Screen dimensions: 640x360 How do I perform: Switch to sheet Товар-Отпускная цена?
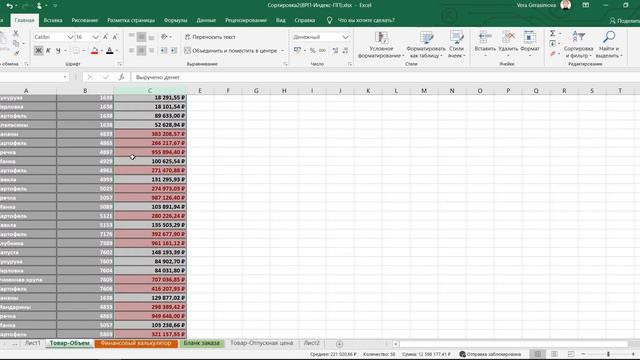tap(262, 343)
